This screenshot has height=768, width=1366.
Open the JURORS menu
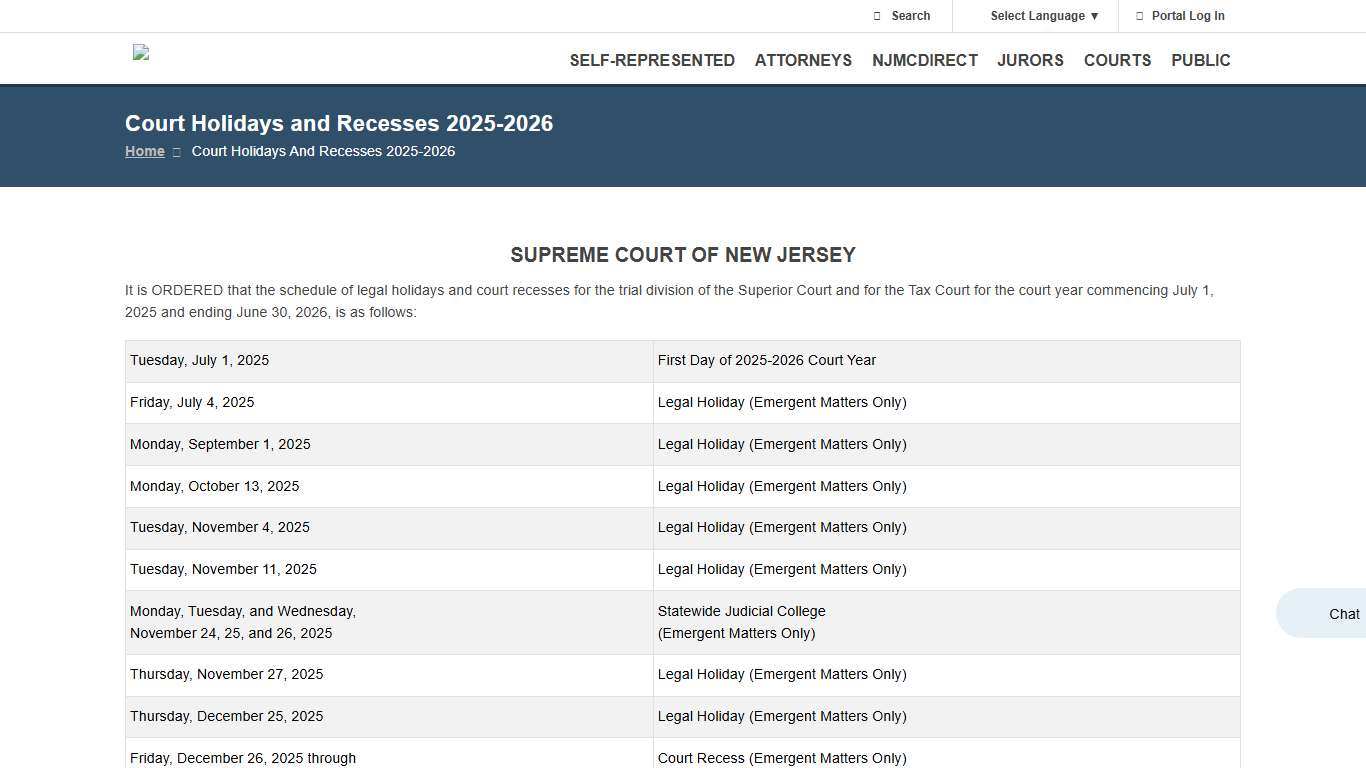1030,60
